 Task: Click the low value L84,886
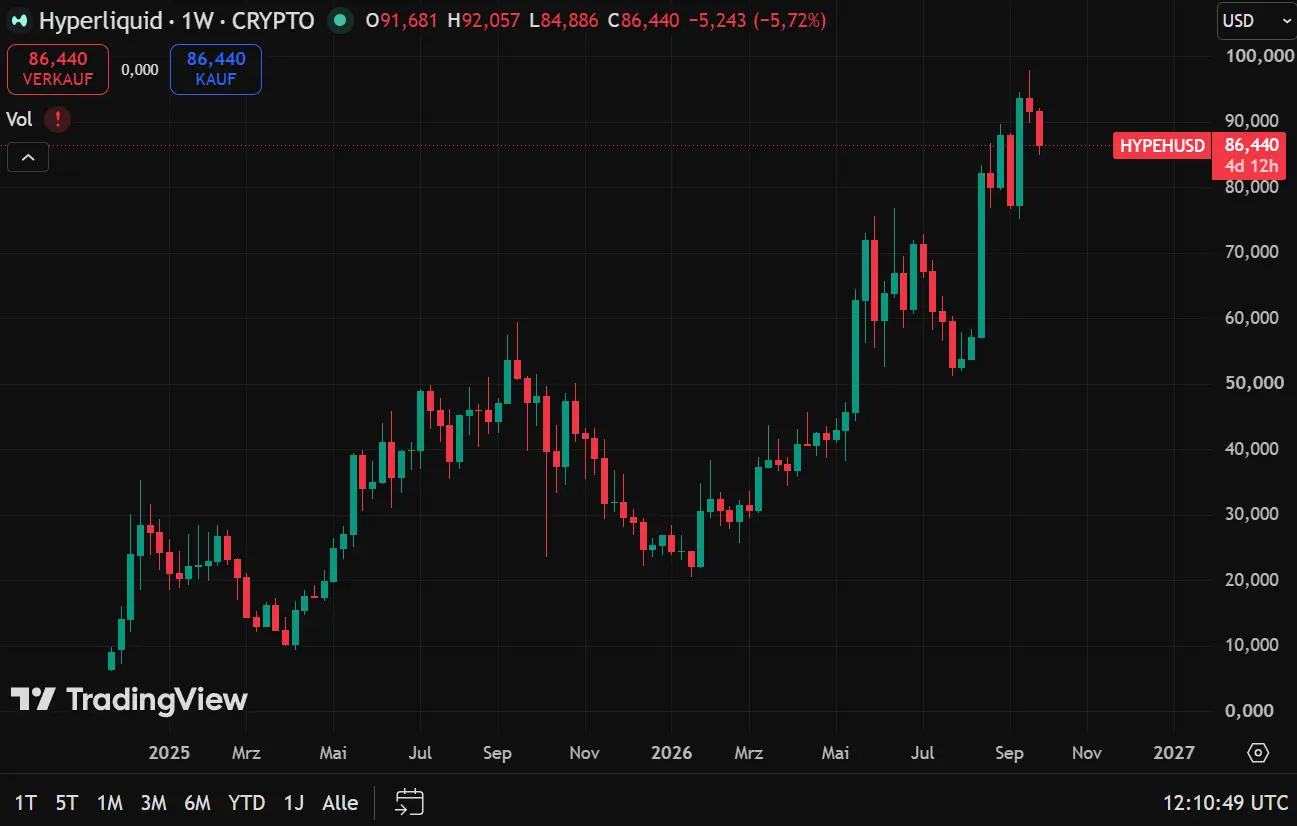pos(565,20)
